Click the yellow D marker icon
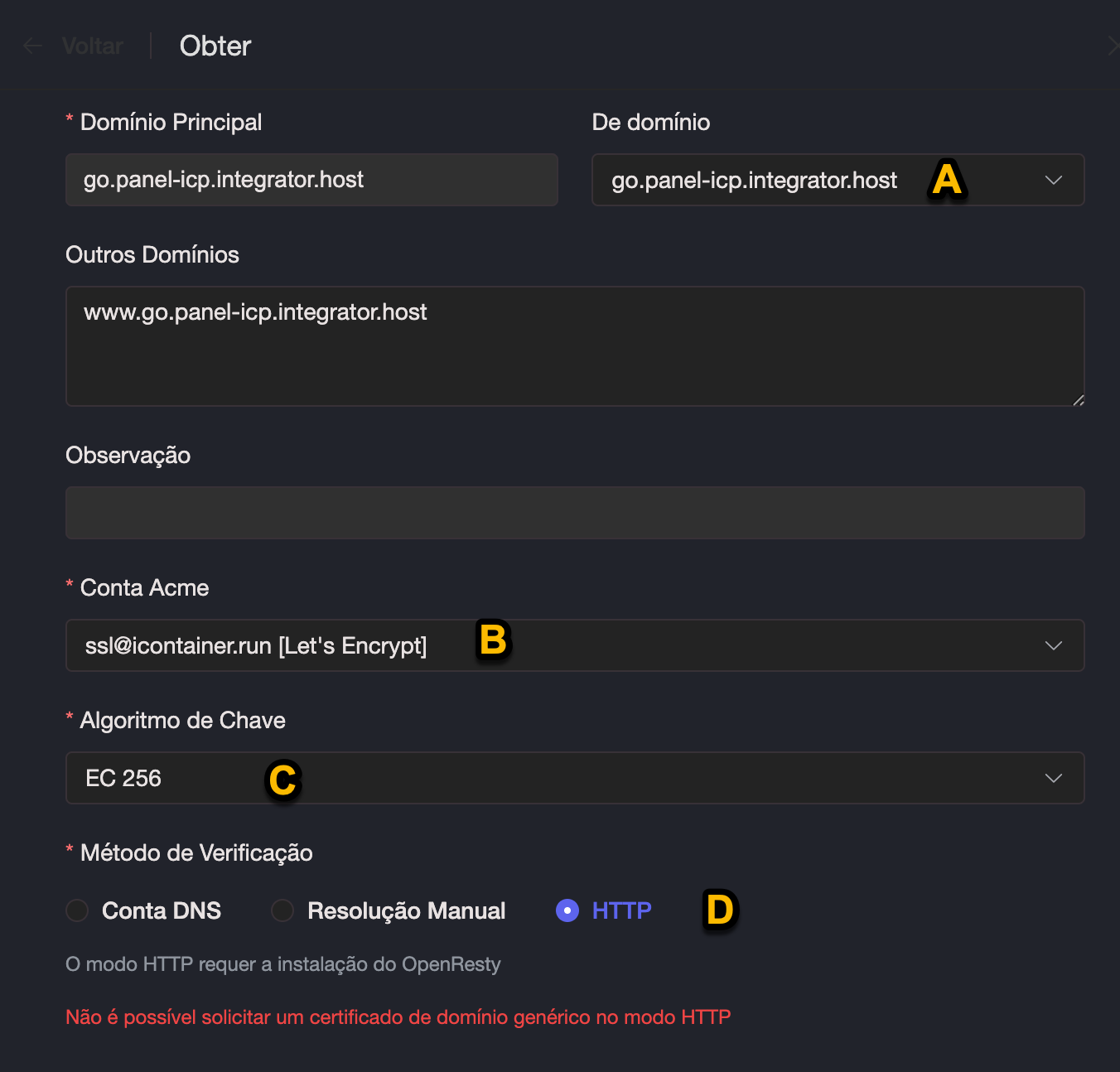 click(720, 910)
